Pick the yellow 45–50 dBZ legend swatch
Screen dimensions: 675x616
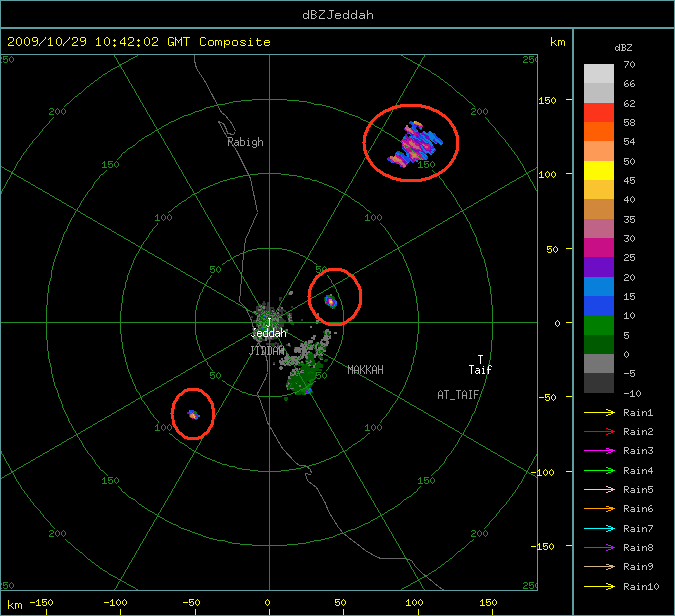coord(599,171)
